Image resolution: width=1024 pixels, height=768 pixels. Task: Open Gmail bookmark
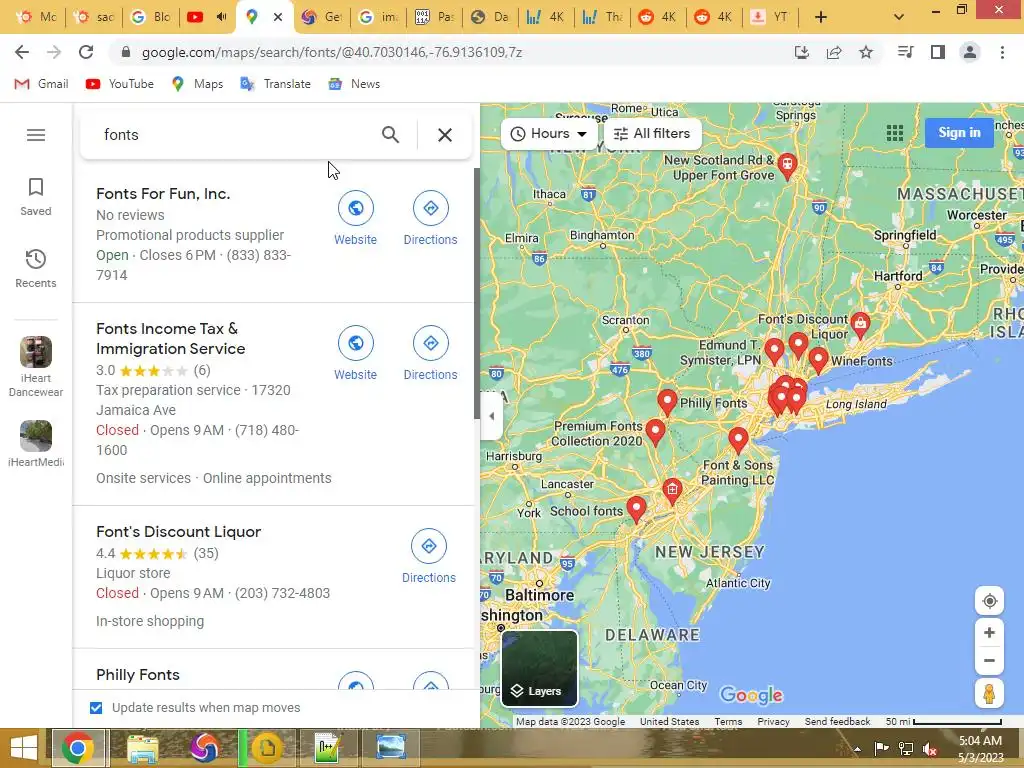(42, 84)
